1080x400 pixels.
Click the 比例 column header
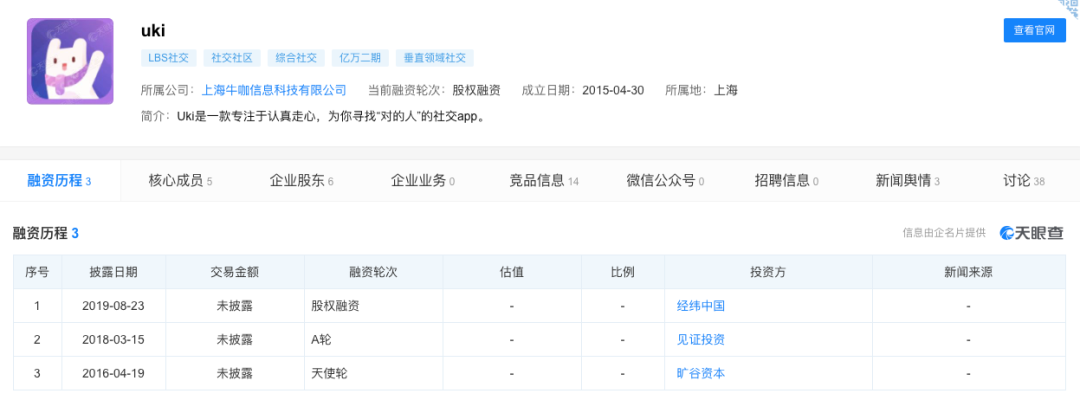tap(622, 272)
